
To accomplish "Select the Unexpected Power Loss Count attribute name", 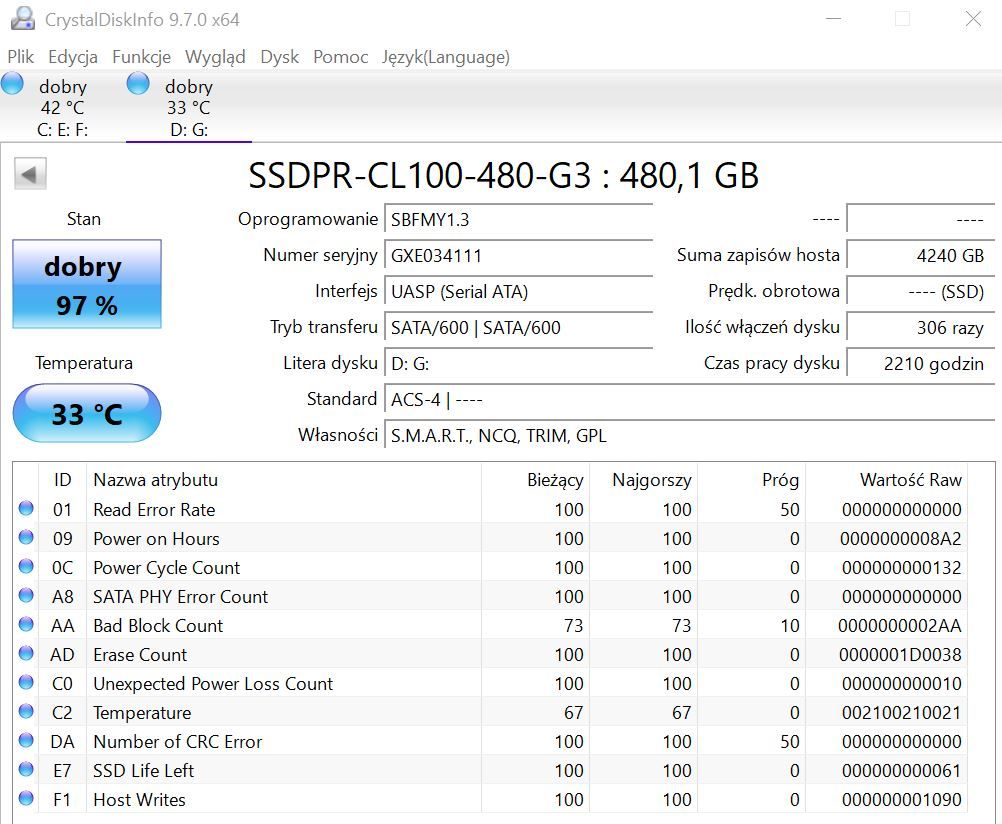I will [x=213, y=683].
